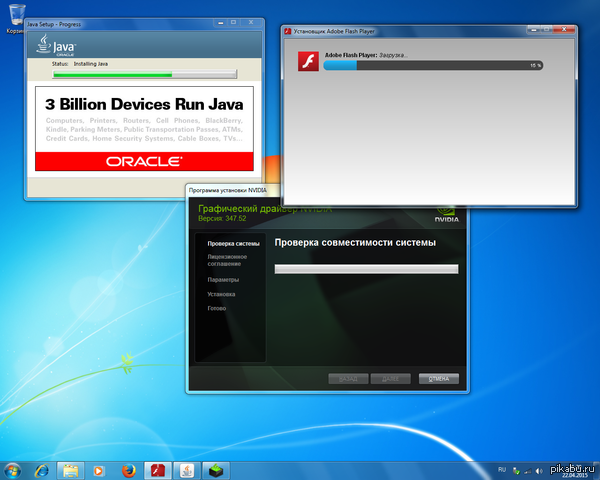Image resolution: width=600 pixels, height=480 pixels.
Task: Click the red Adobe Flash Player logo
Action: [308, 61]
